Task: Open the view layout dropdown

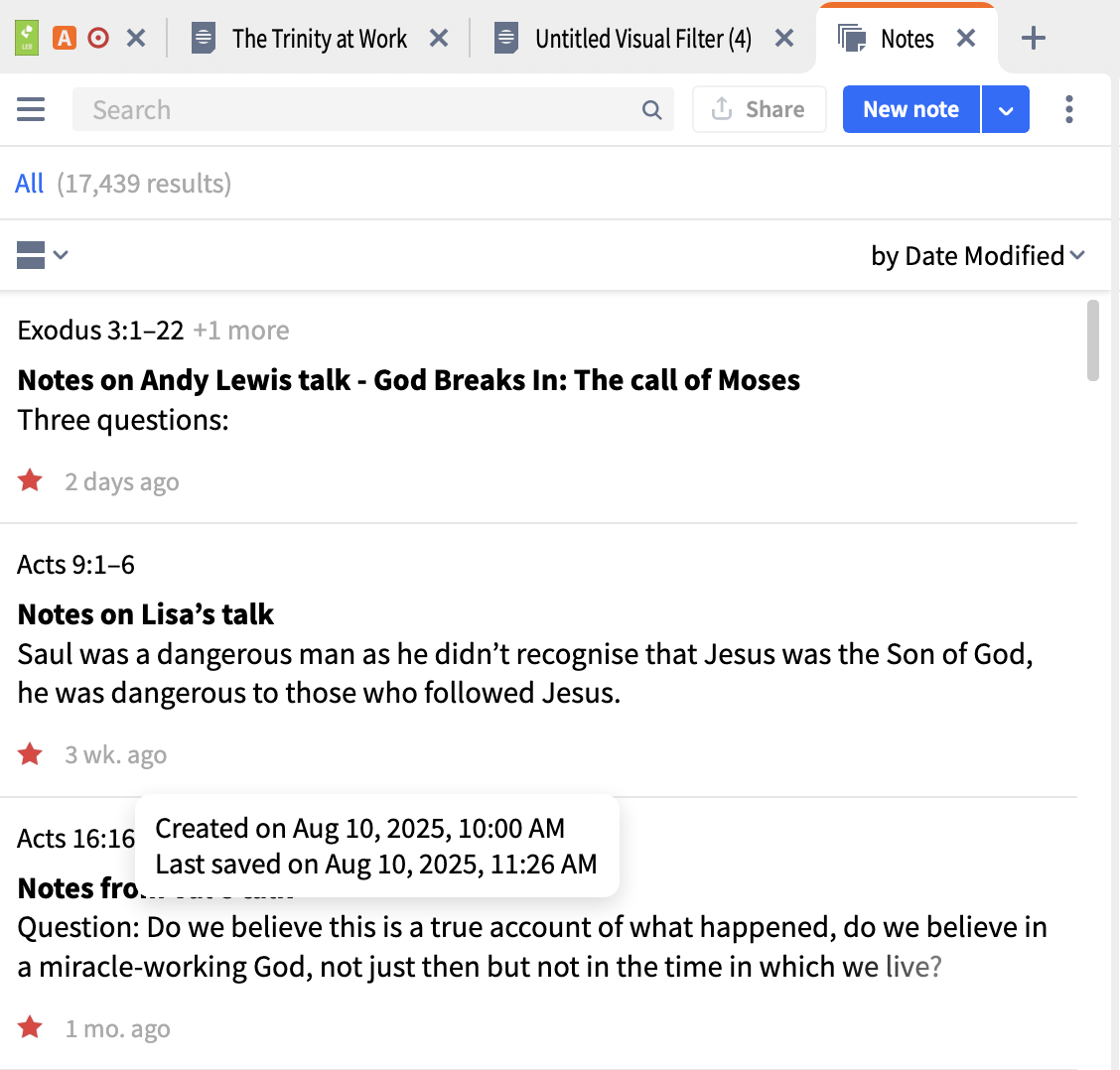Action: 42,255
